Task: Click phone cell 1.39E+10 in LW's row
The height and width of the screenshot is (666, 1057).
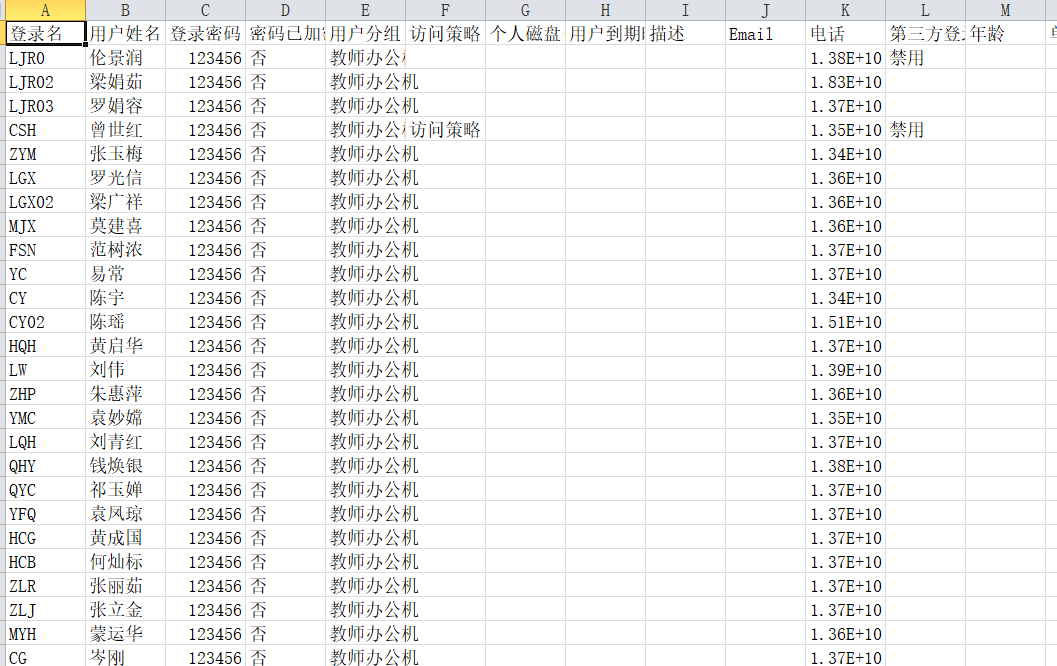Action: (845, 370)
